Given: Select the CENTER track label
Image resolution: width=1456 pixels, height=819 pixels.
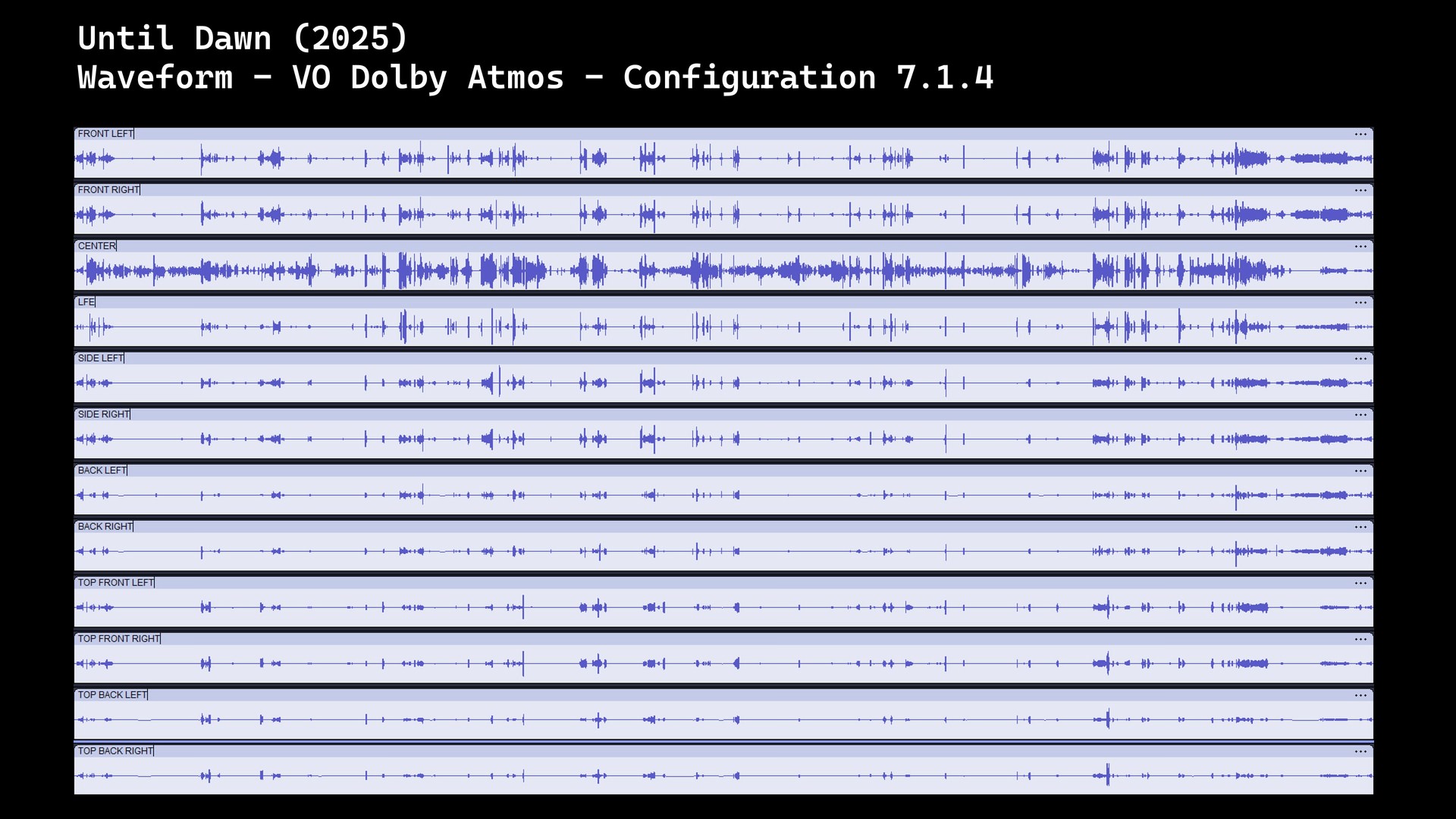Looking at the screenshot, I should 97,246.
